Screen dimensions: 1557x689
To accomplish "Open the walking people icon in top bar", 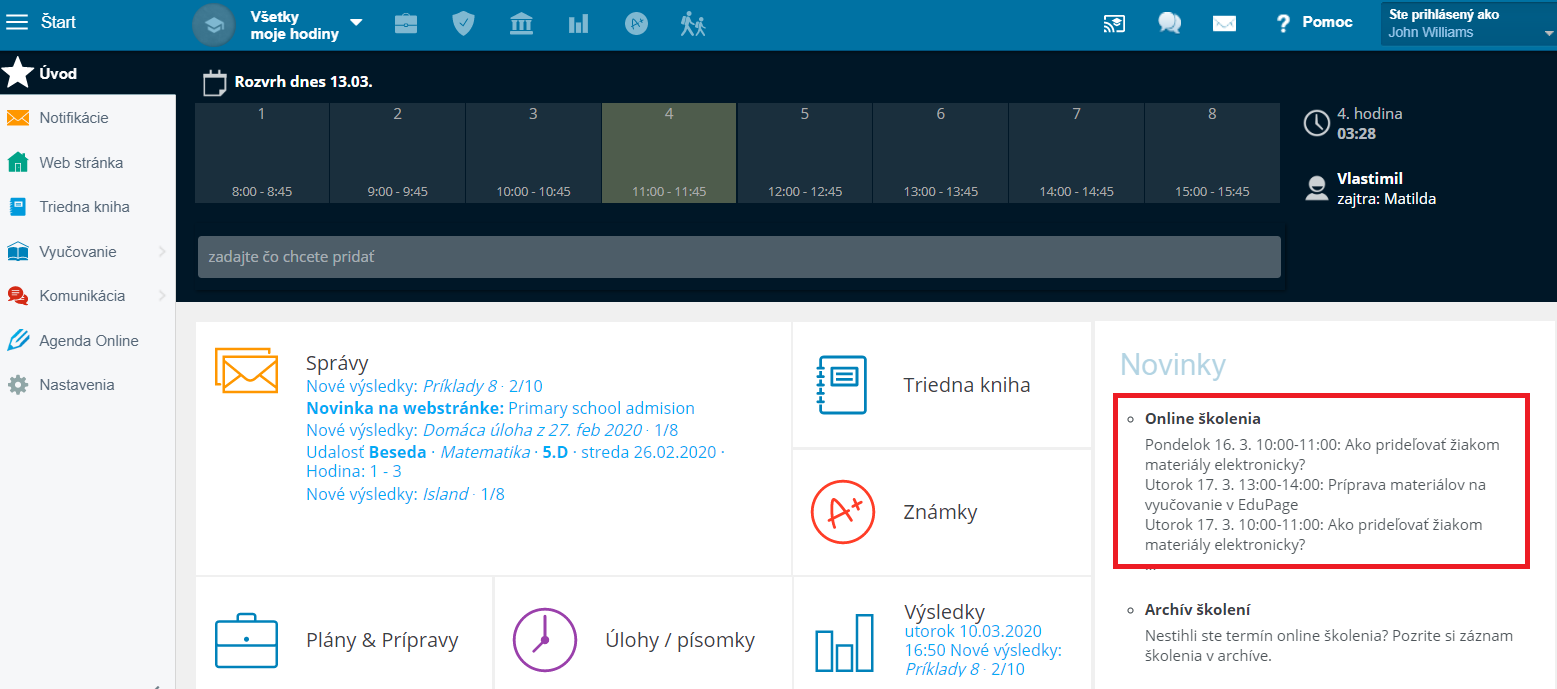I will [693, 23].
